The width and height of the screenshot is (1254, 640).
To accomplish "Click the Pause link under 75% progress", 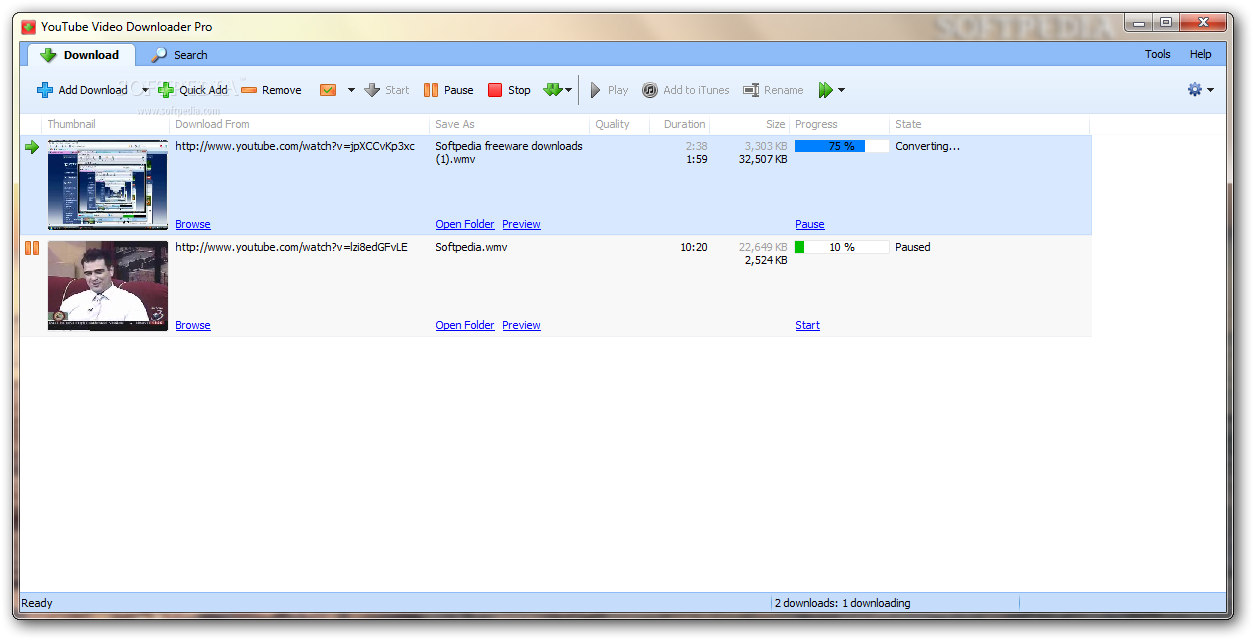I will pyautogui.click(x=810, y=224).
